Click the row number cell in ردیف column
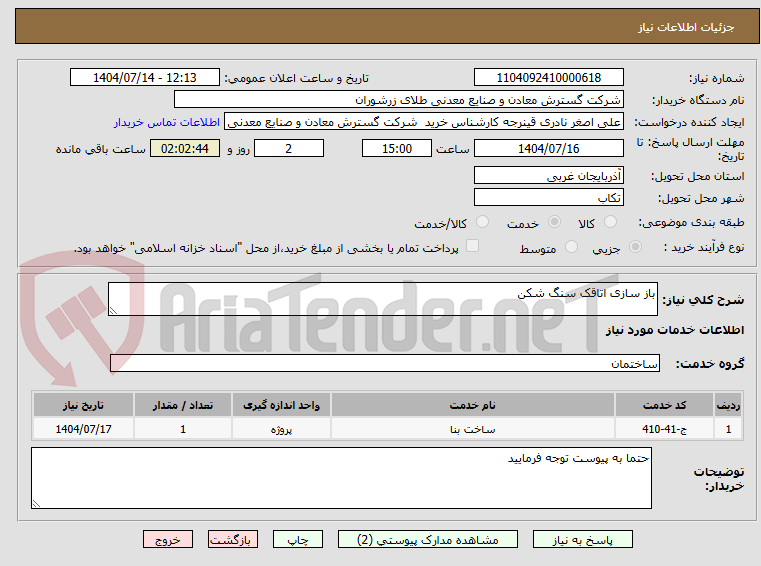The width and height of the screenshot is (761, 566). pos(728,429)
